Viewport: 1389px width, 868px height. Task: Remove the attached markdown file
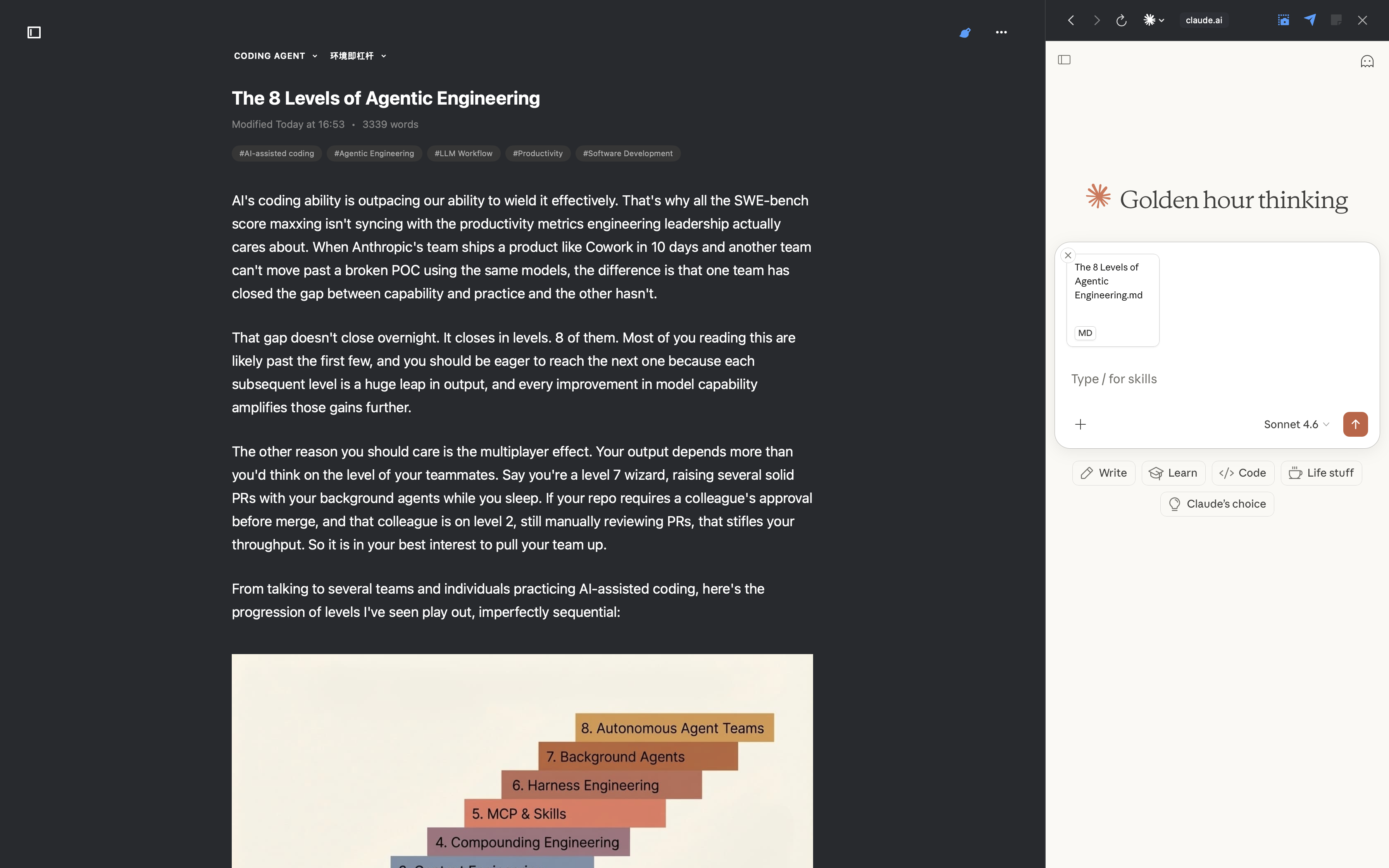click(1068, 255)
